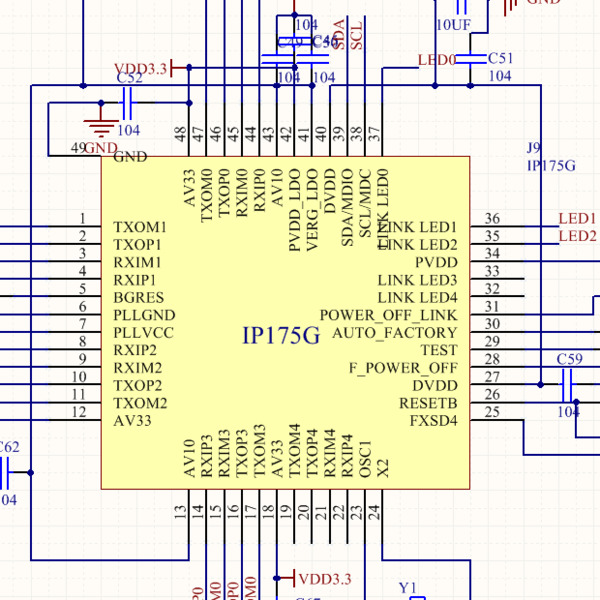Click the RXIM1 pin name
The width and height of the screenshot is (600, 600).
137,262
